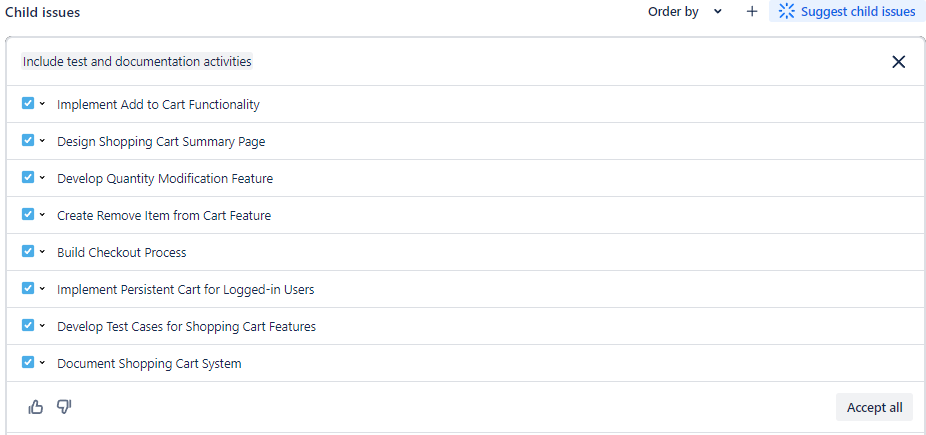The height and width of the screenshot is (435, 926).
Task: Dismiss the suggestions panel with the X icon
Action: point(898,62)
